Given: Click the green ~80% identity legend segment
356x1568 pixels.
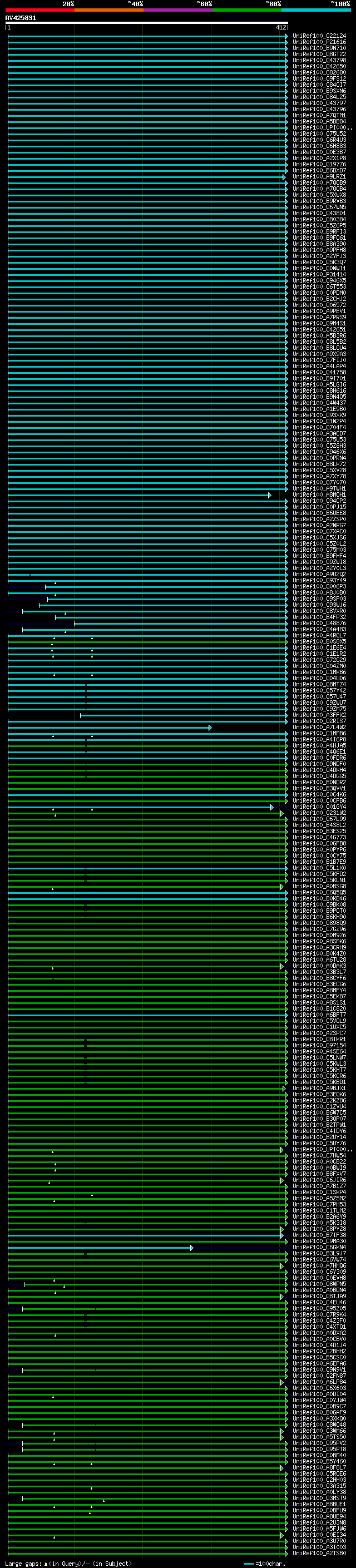Looking at the screenshot, I should click(x=247, y=10).
